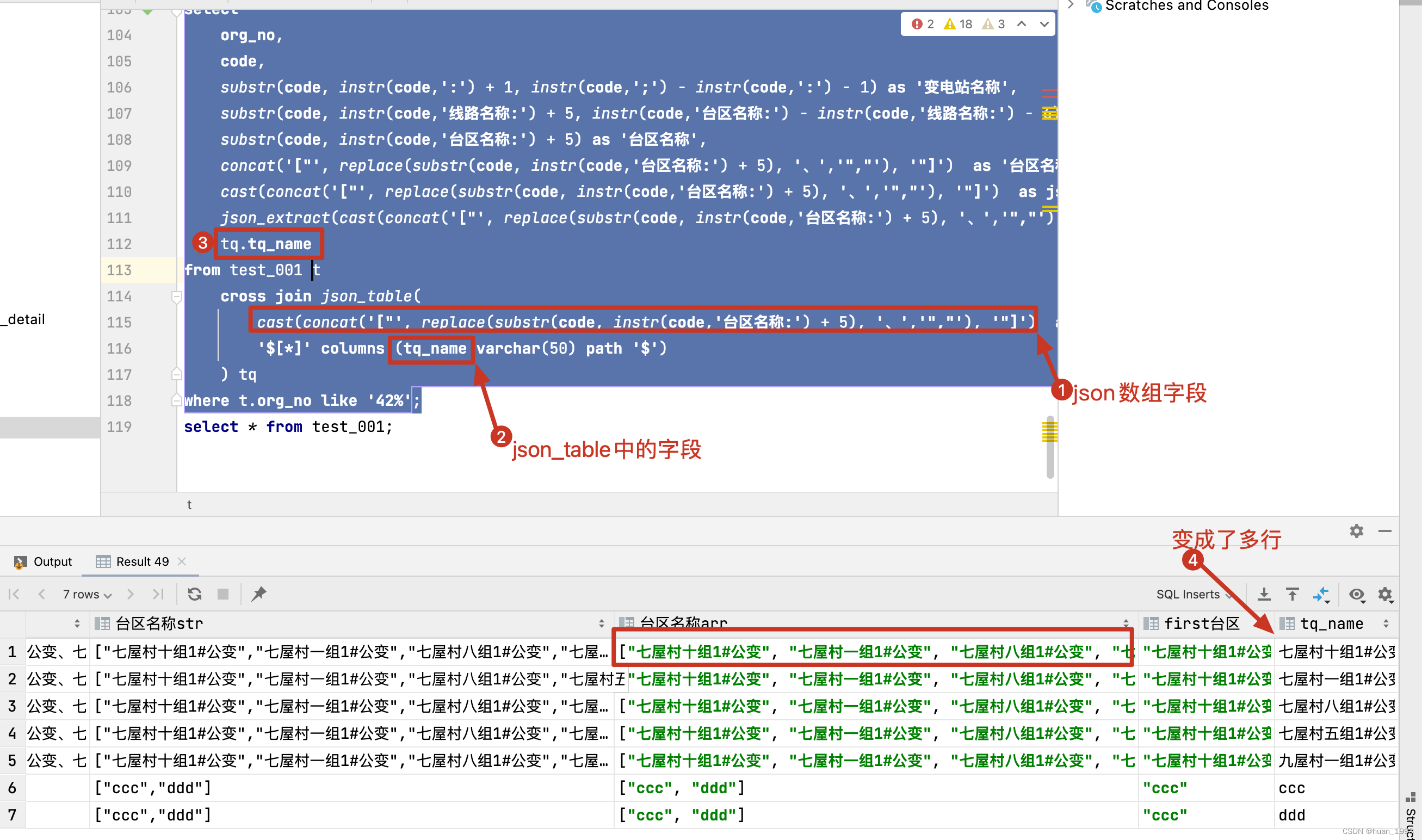Click the reload results icon
The width and height of the screenshot is (1422, 840).
pos(195,594)
